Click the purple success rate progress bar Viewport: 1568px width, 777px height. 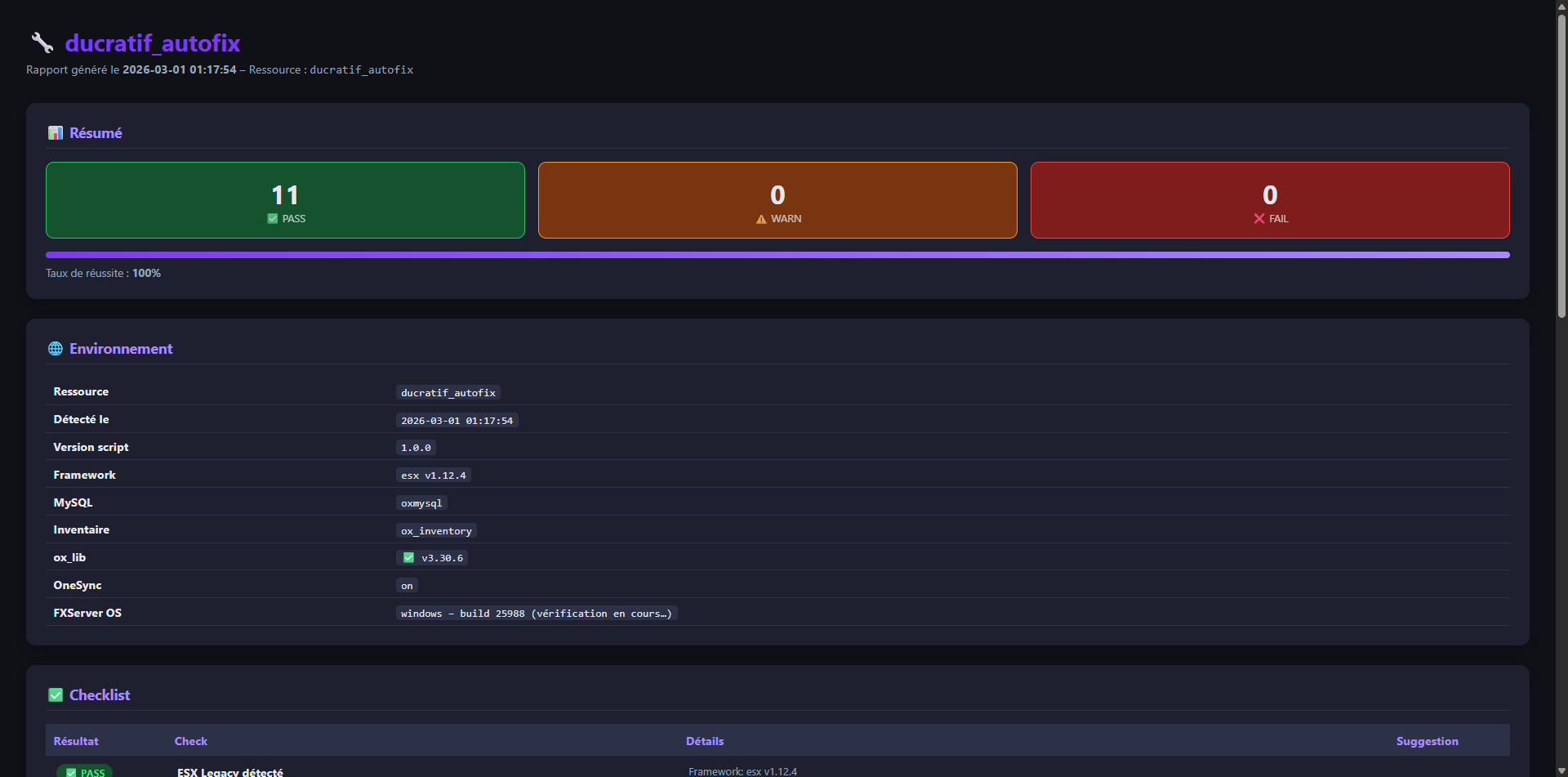point(777,254)
